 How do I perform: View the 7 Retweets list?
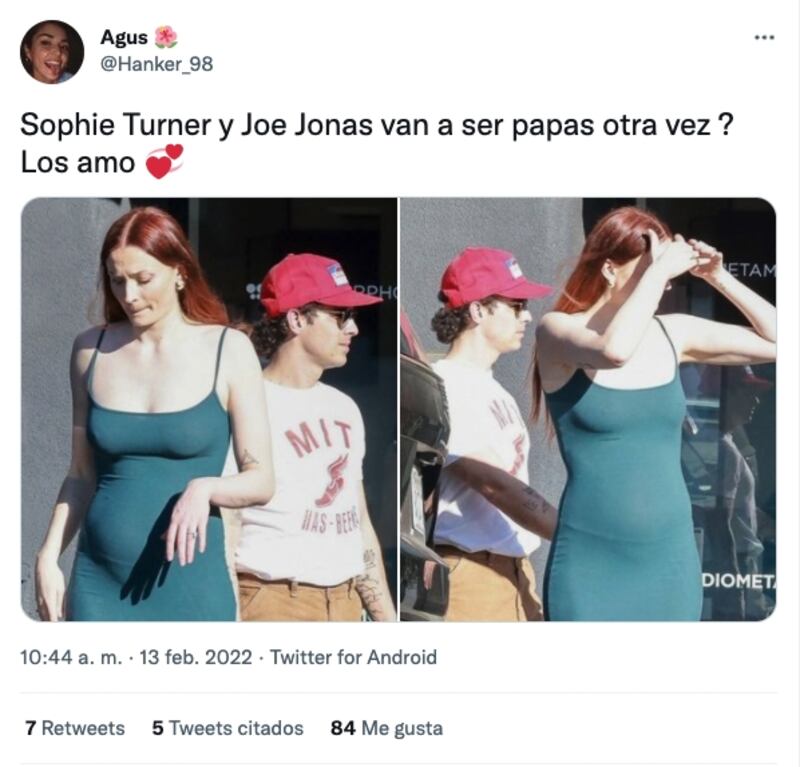75,728
